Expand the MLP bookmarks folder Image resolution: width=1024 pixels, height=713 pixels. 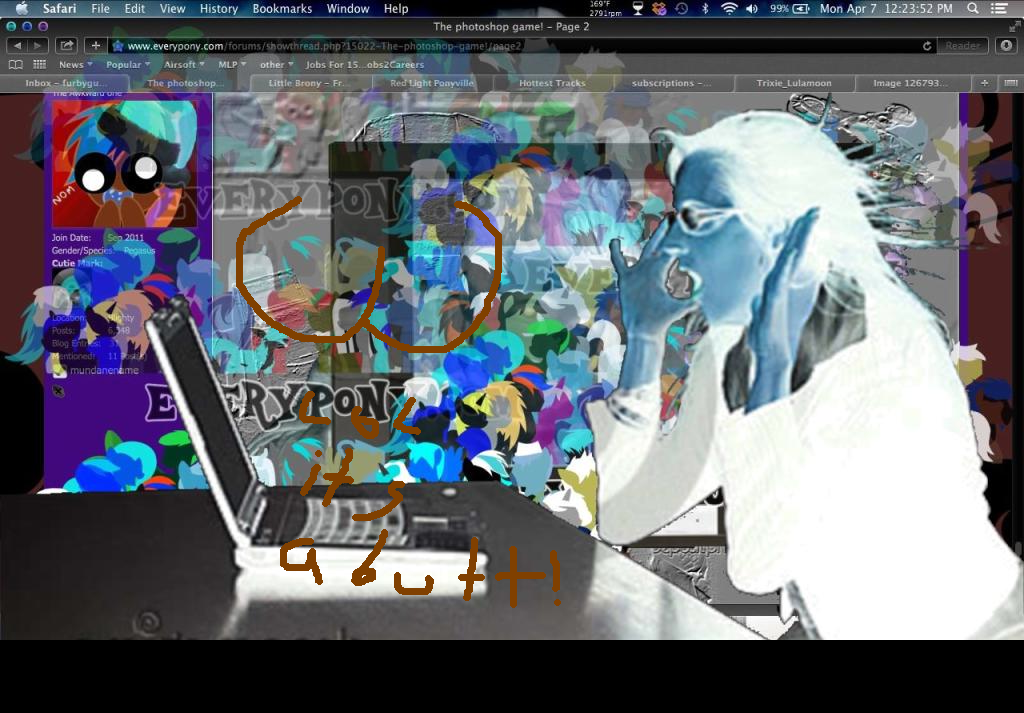point(232,65)
